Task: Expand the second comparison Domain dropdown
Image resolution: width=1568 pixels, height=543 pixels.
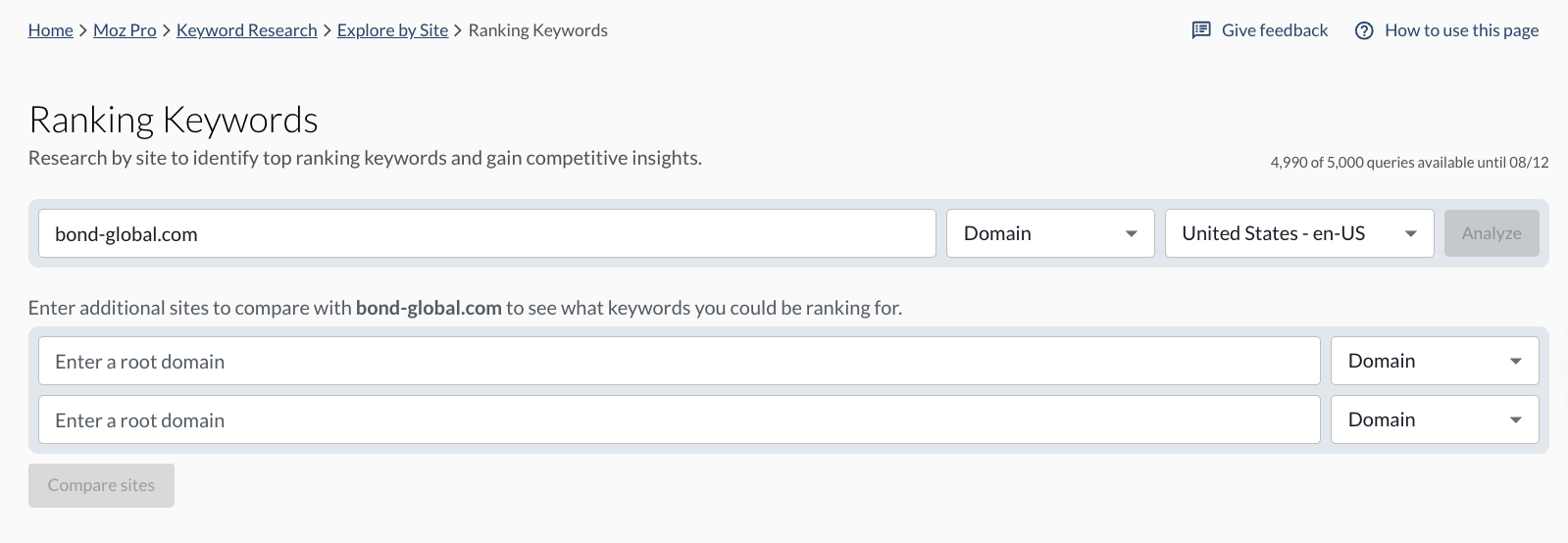Action: [x=1434, y=420]
